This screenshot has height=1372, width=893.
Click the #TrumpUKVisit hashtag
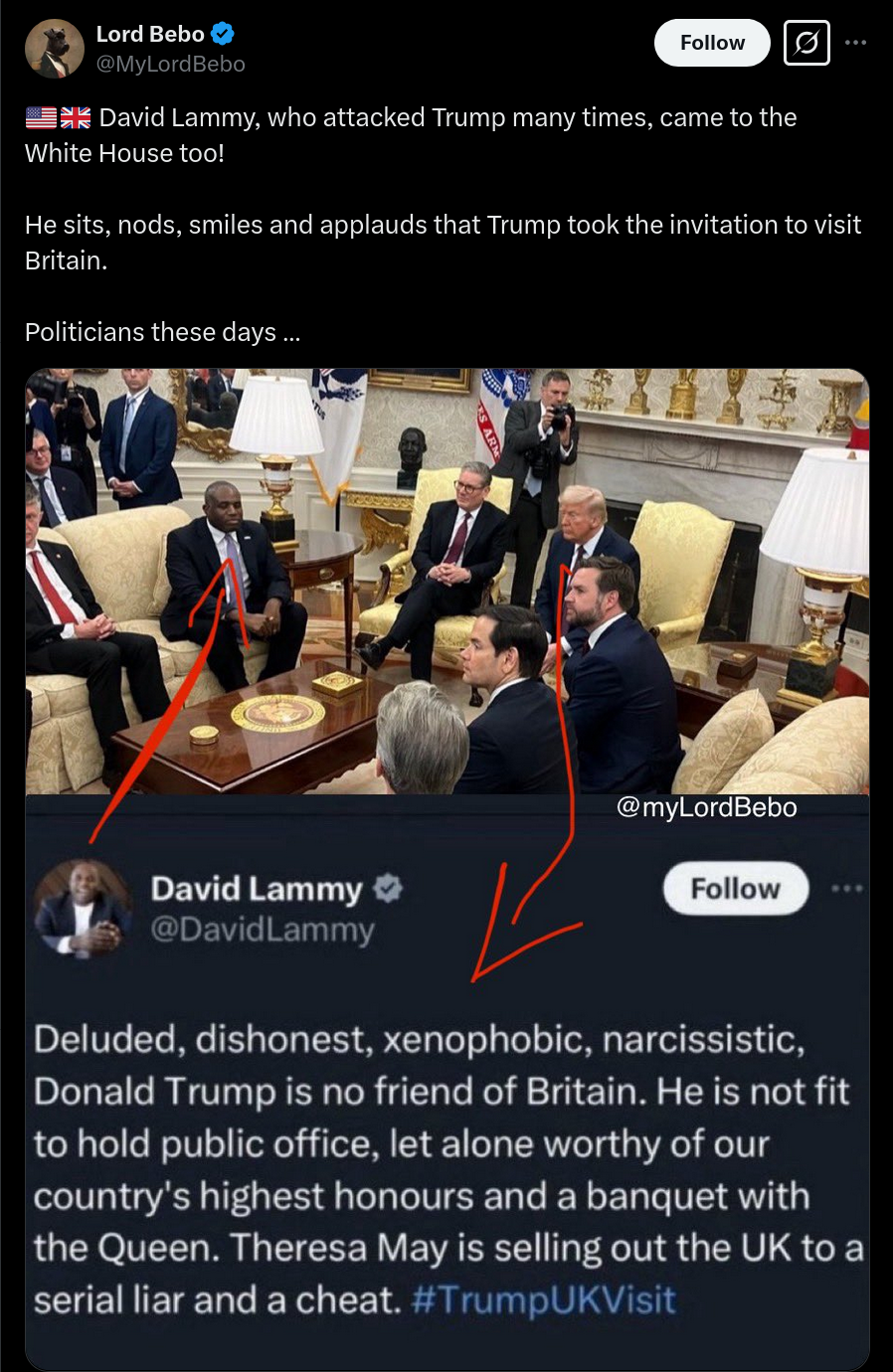[543, 1299]
